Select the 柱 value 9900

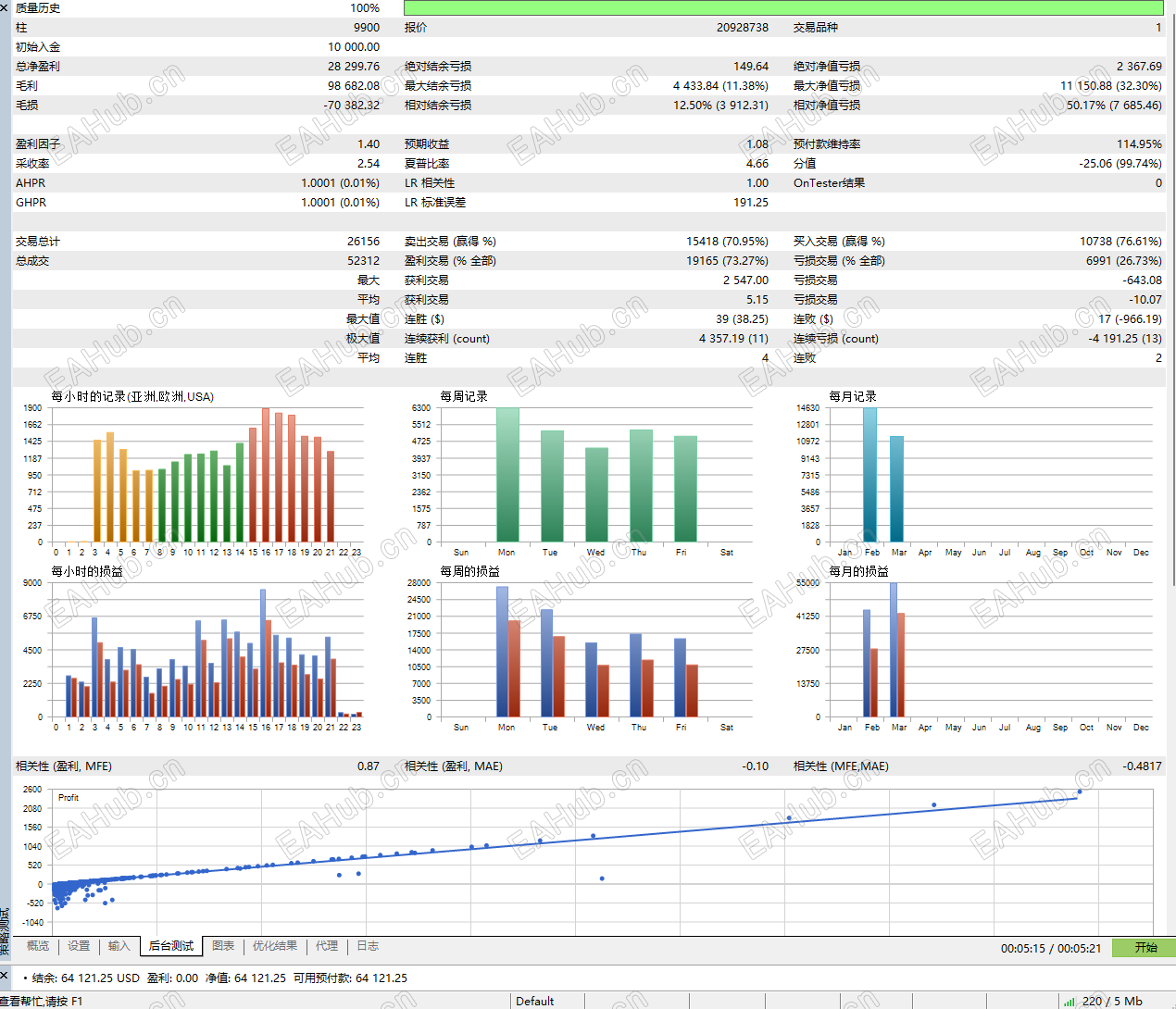tap(366, 28)
